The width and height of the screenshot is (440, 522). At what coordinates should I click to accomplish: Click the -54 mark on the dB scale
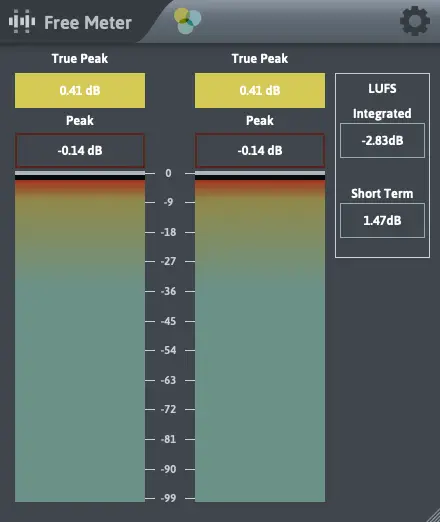coord(168,350)
